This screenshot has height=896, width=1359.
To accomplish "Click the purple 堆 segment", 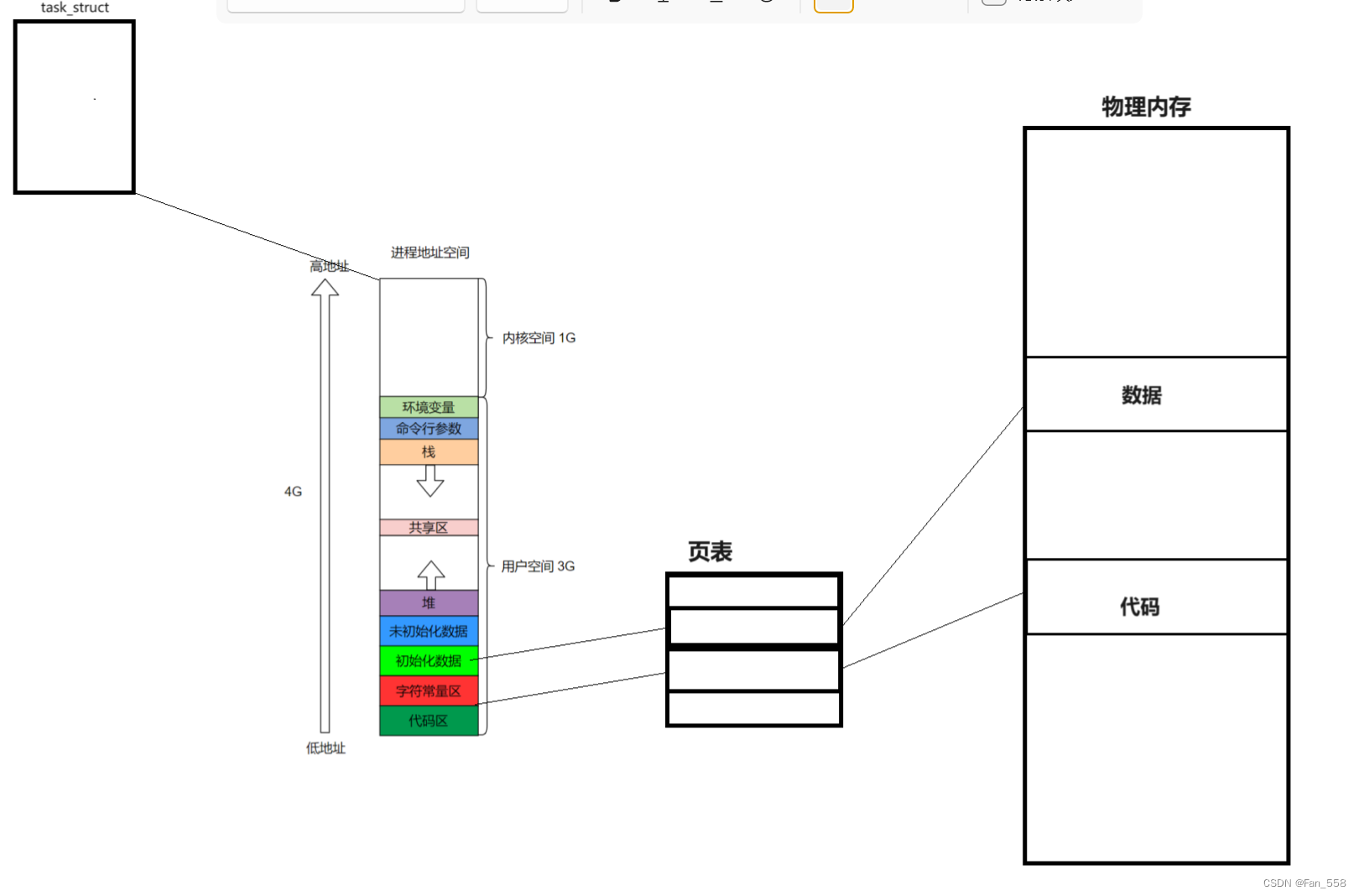I will click(429, 603).
